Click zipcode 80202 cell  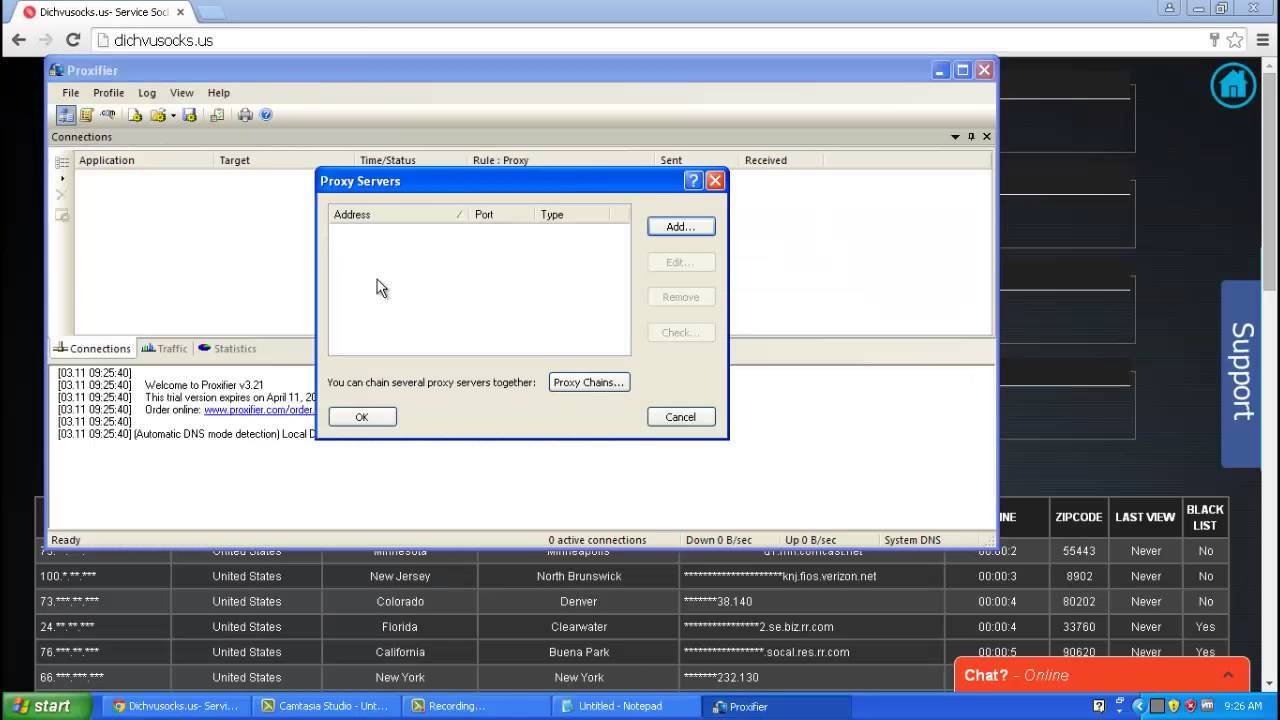[x=1079, y=601]
